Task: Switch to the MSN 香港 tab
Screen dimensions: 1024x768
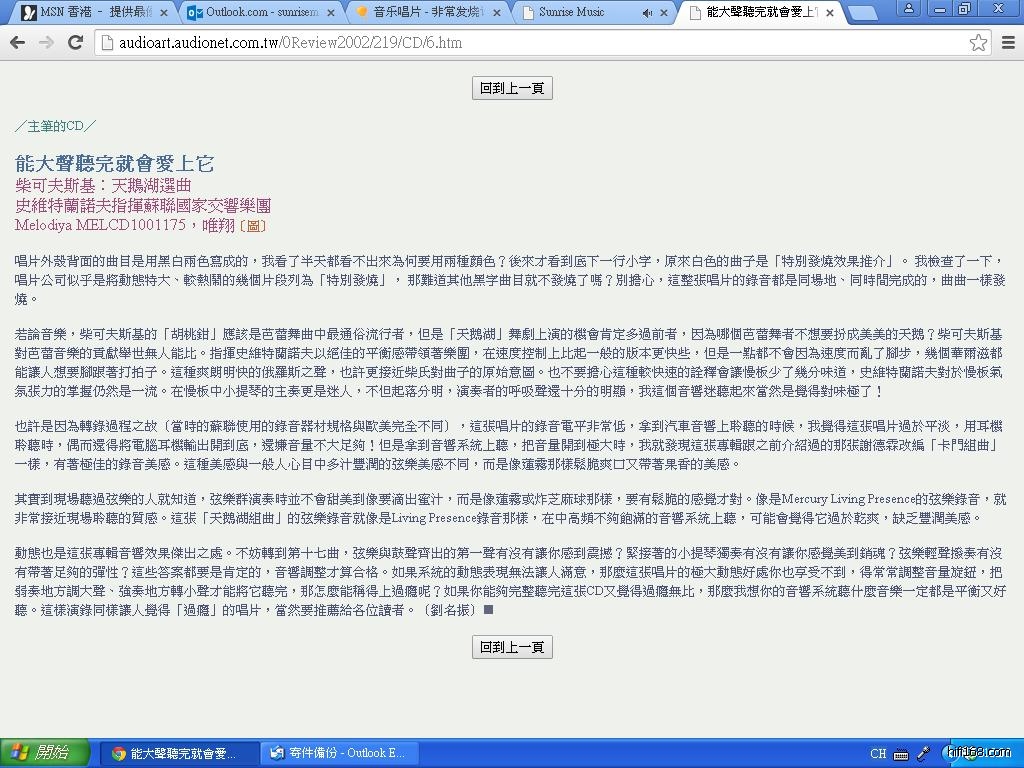Action: [90, 13]
